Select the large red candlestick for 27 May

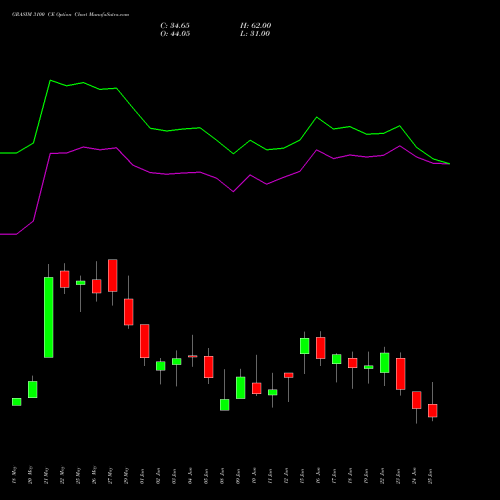(x=113, y=275)
